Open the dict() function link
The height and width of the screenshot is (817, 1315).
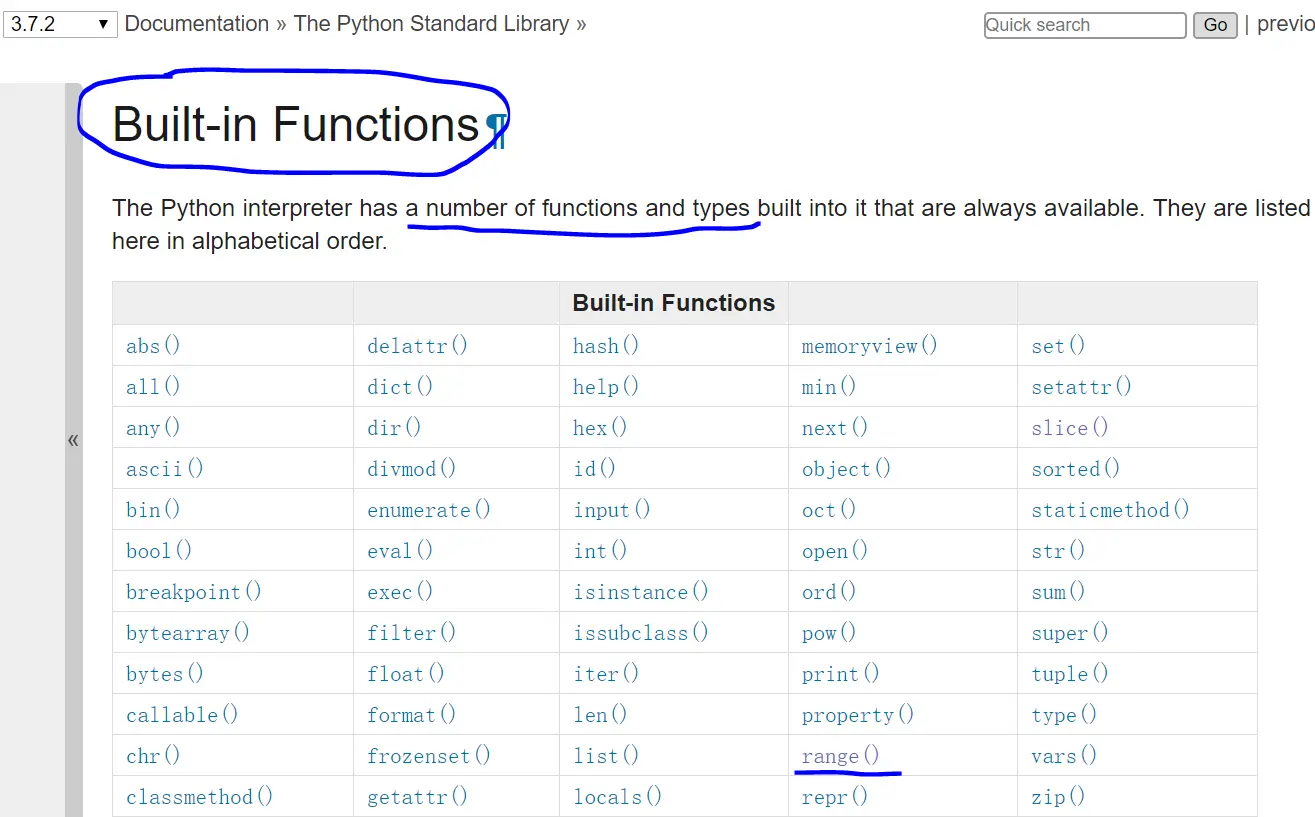(x=400, y=387)
